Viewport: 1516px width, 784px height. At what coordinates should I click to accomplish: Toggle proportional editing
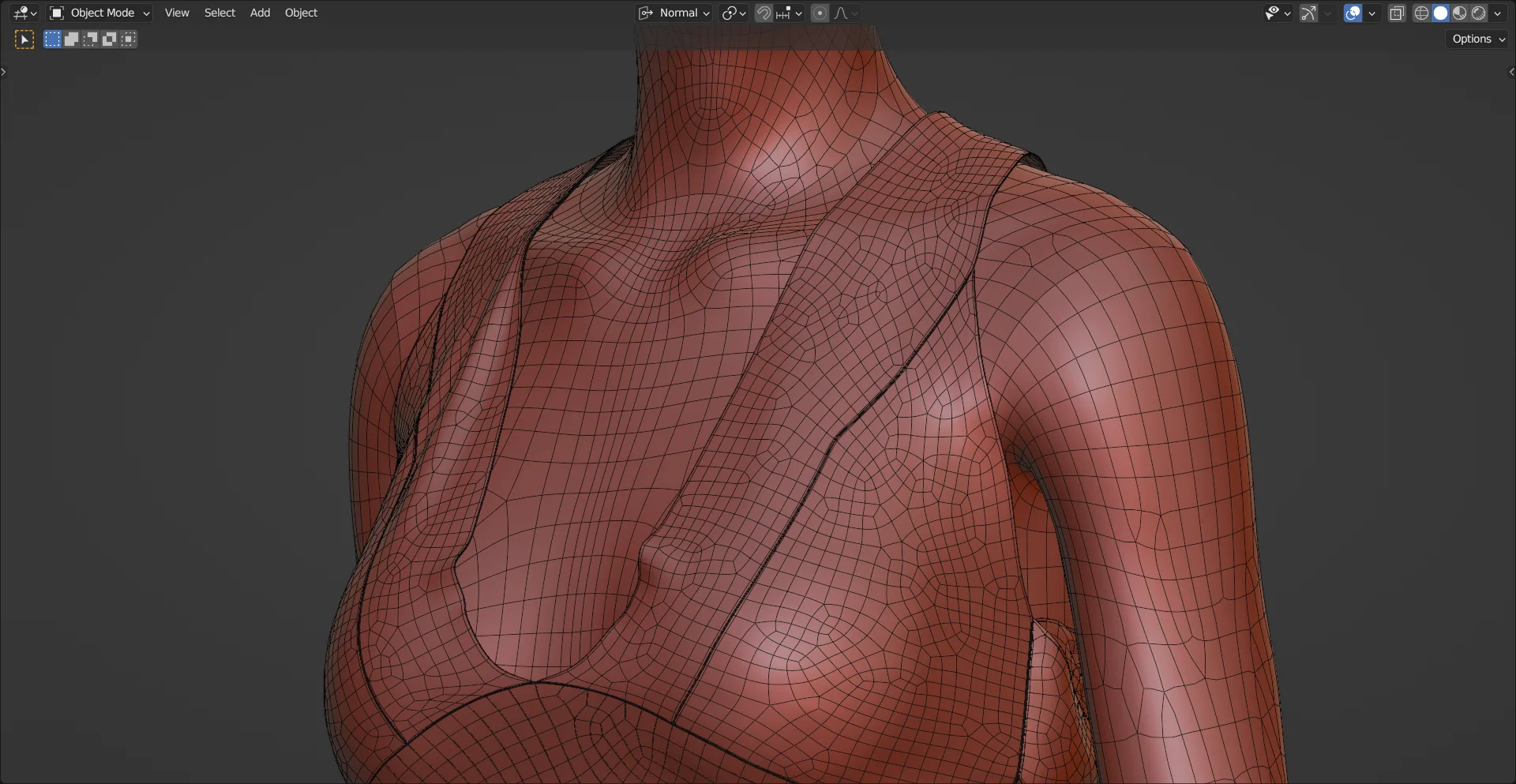click(x=820, y=13)
